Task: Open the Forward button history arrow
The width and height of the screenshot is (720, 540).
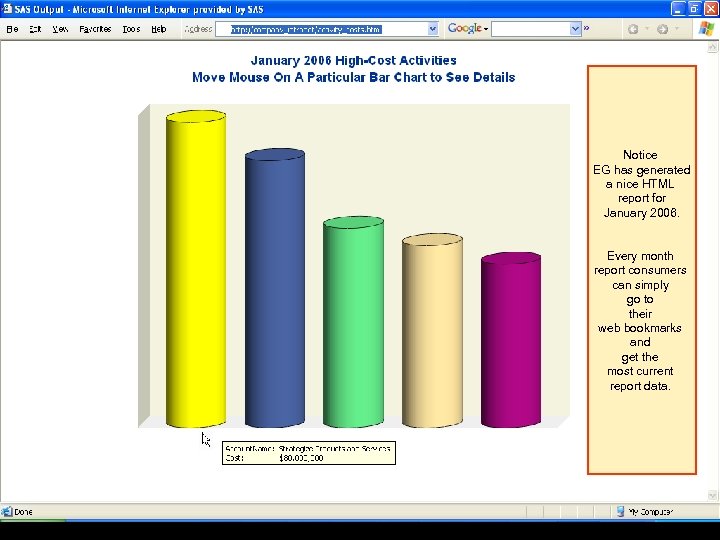Action: pos(676,29)
